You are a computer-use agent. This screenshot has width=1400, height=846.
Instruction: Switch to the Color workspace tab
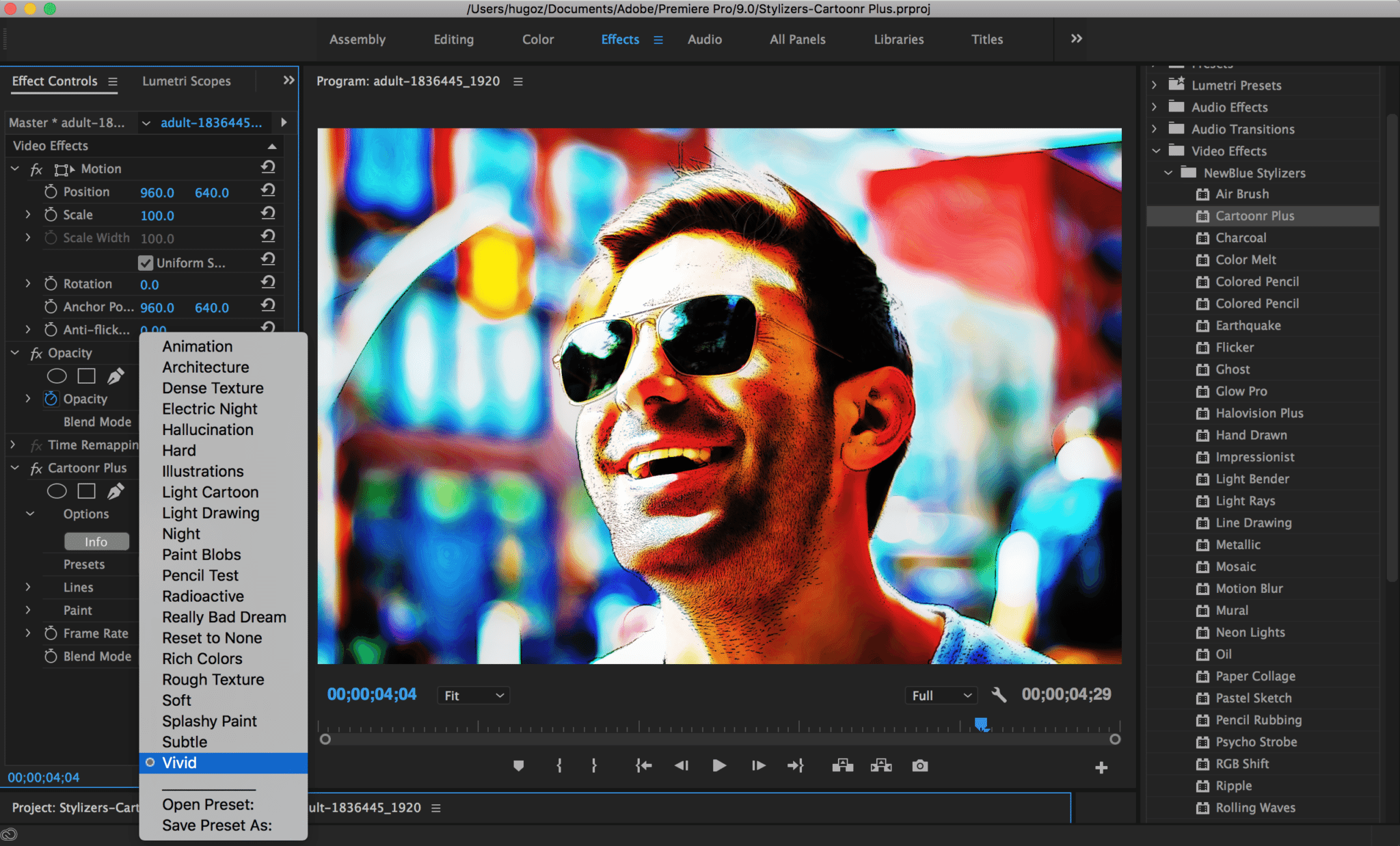click(x=537, y=40)
